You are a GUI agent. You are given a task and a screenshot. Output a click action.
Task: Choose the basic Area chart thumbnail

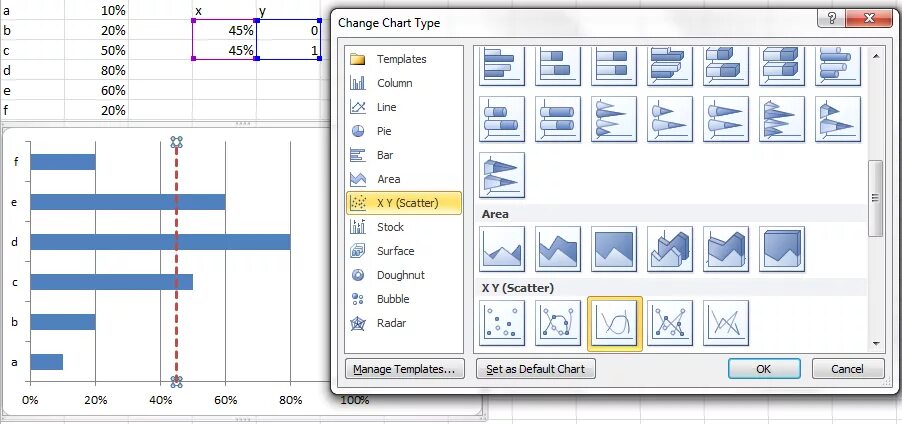(504, 248)
